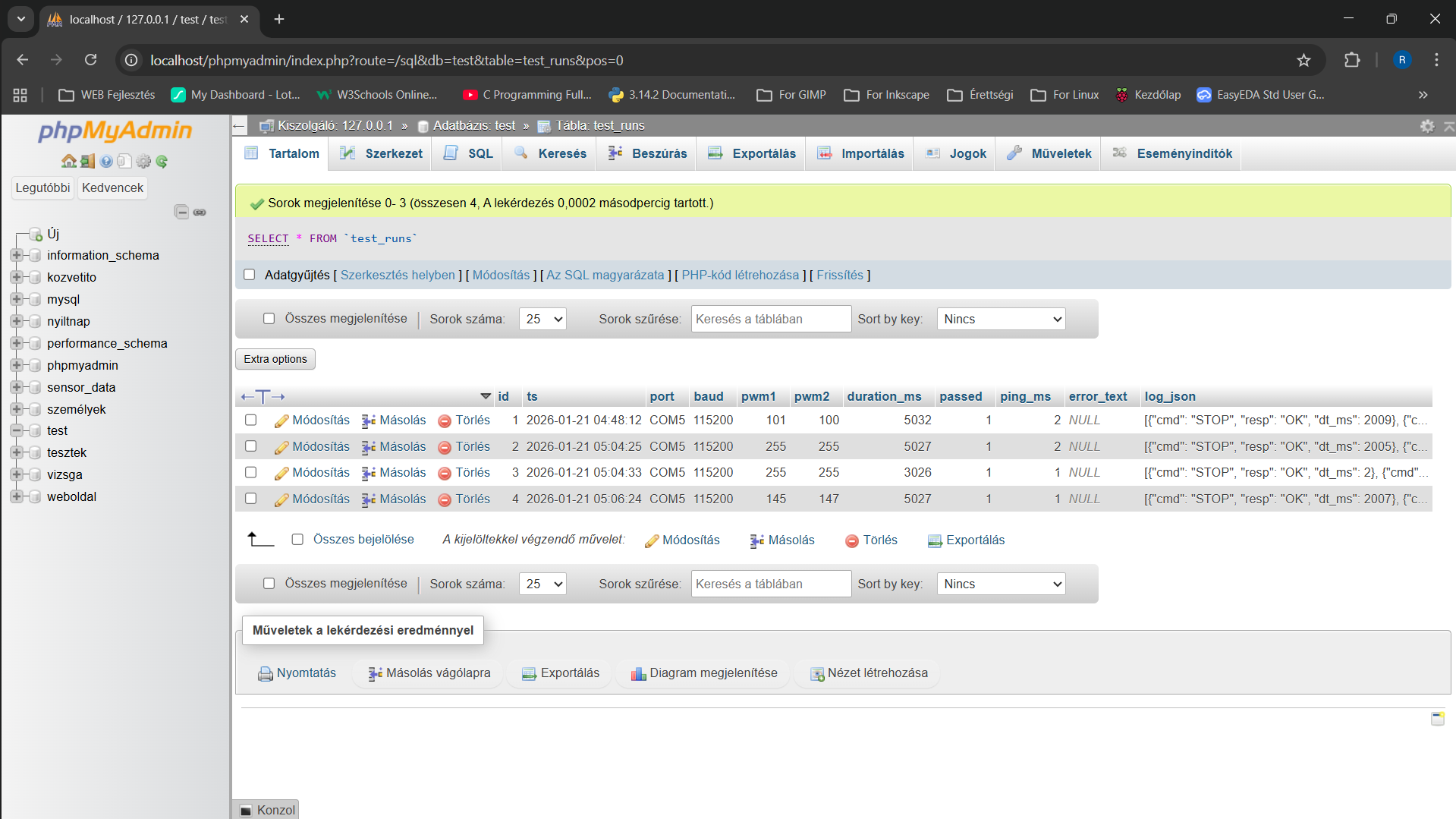Click Legutóbbi button in sidebar
Image resolution: width=1456 pixels, height=819 pixels.
point(42,187)
